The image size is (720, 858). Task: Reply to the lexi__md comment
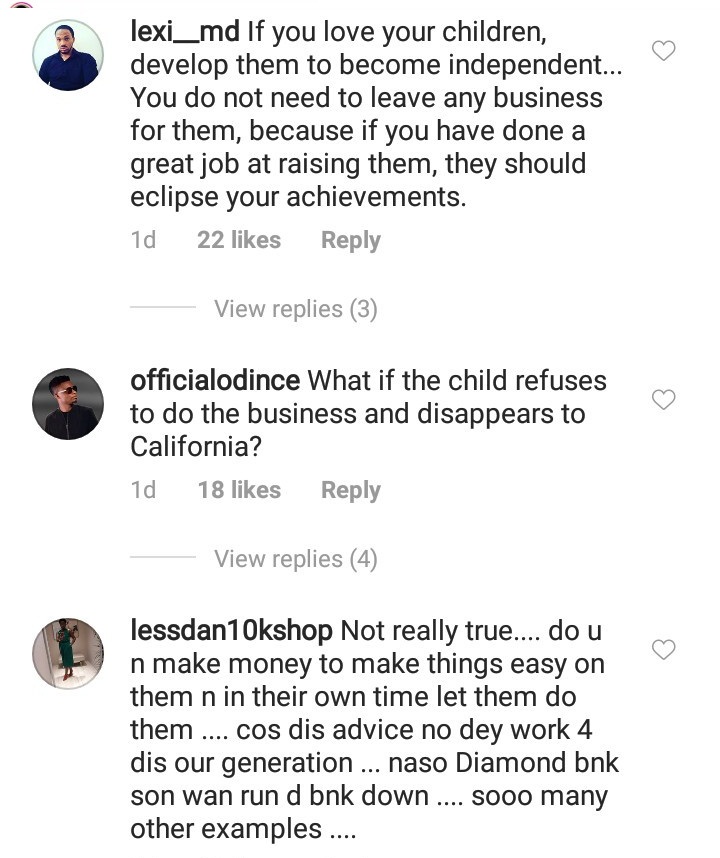(x=350, y=240)
